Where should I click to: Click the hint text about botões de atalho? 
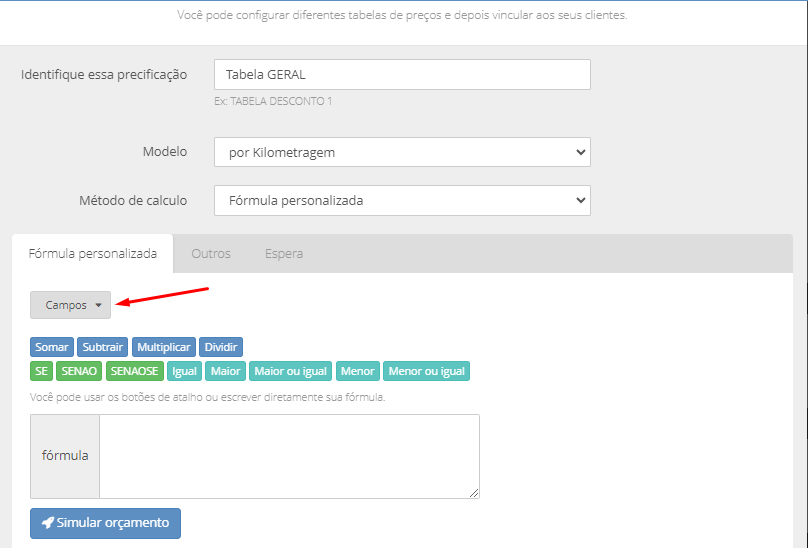click(208, 397)
